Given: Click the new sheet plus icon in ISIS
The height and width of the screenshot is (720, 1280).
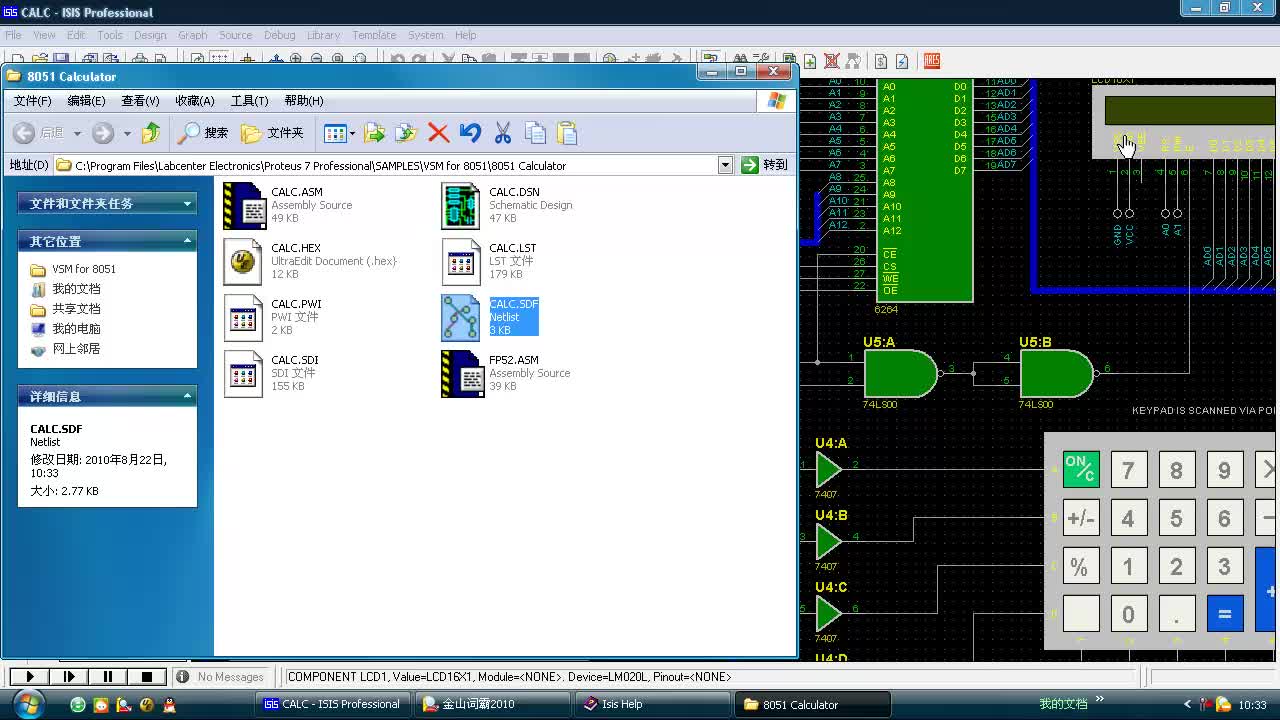Looking at the screenshot, I should pyautogui.click(x=810, y=61).
